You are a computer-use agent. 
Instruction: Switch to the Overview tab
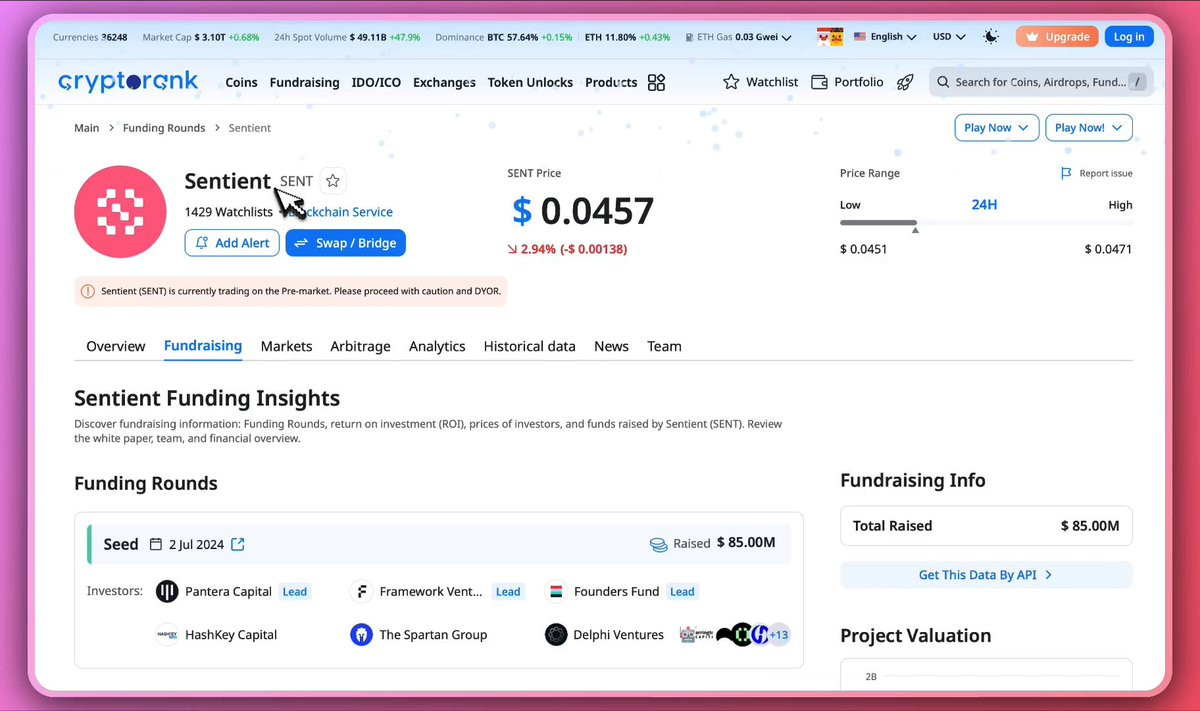[115, 346]
